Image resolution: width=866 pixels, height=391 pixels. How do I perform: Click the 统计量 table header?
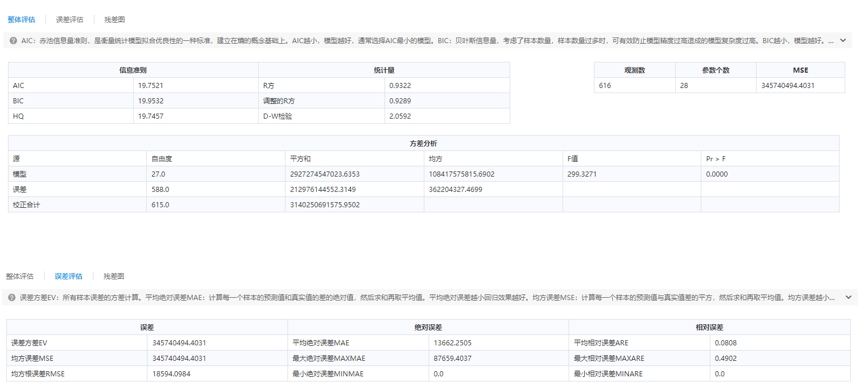pos(384,70)
